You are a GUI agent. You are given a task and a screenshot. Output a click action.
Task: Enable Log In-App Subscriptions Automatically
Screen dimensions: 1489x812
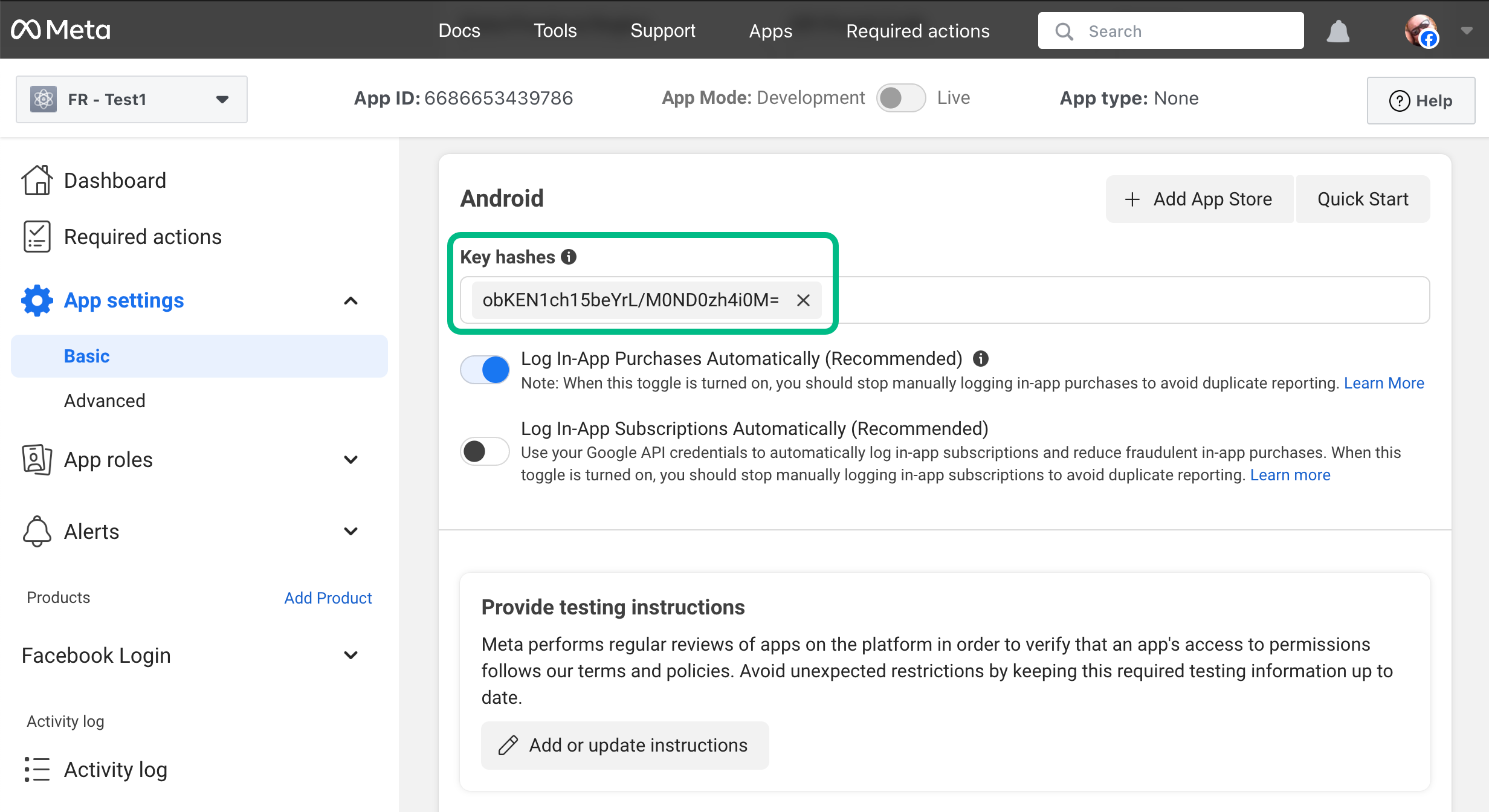pos(485,451)
